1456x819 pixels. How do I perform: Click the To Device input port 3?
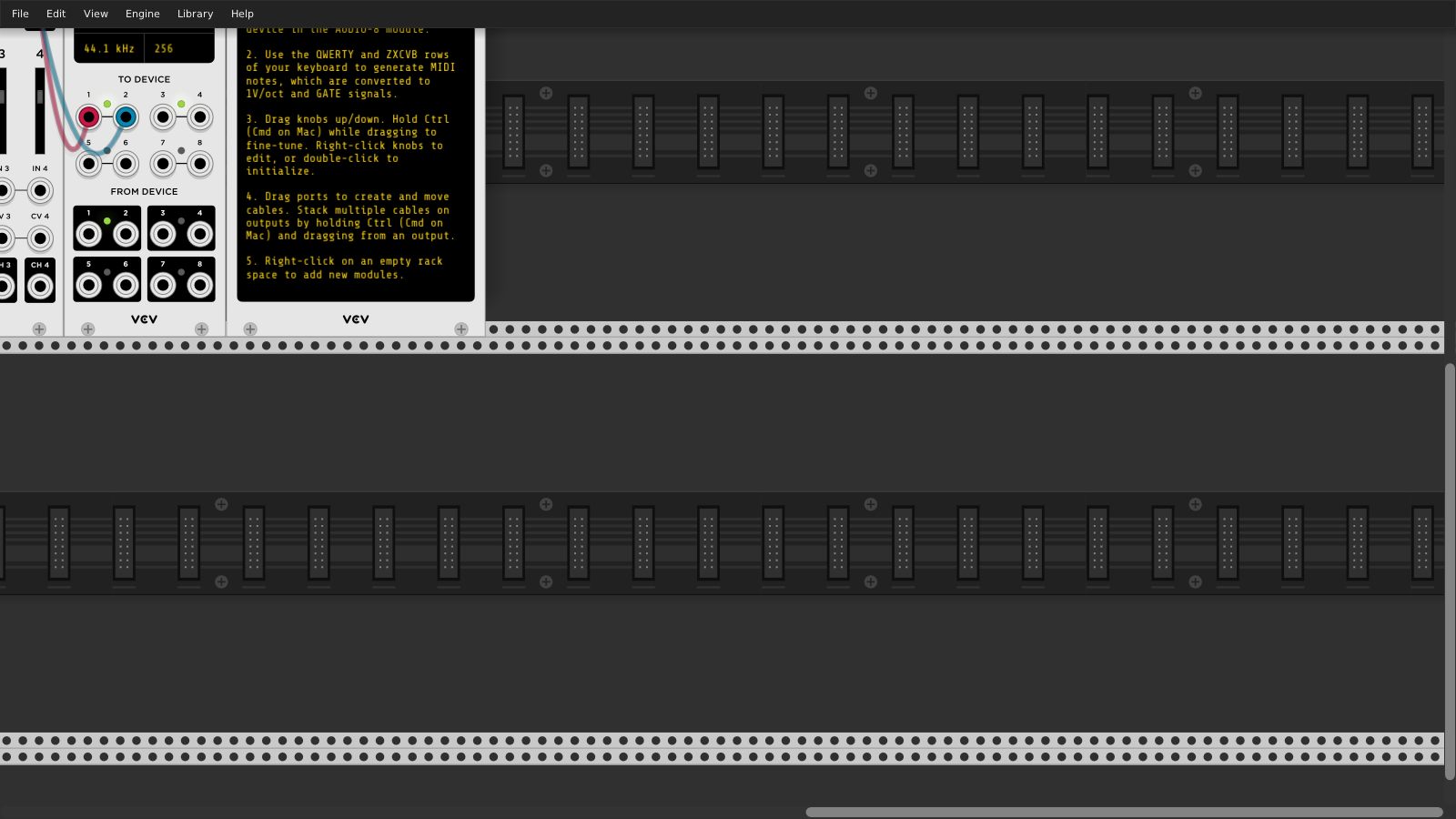[163, 116]
